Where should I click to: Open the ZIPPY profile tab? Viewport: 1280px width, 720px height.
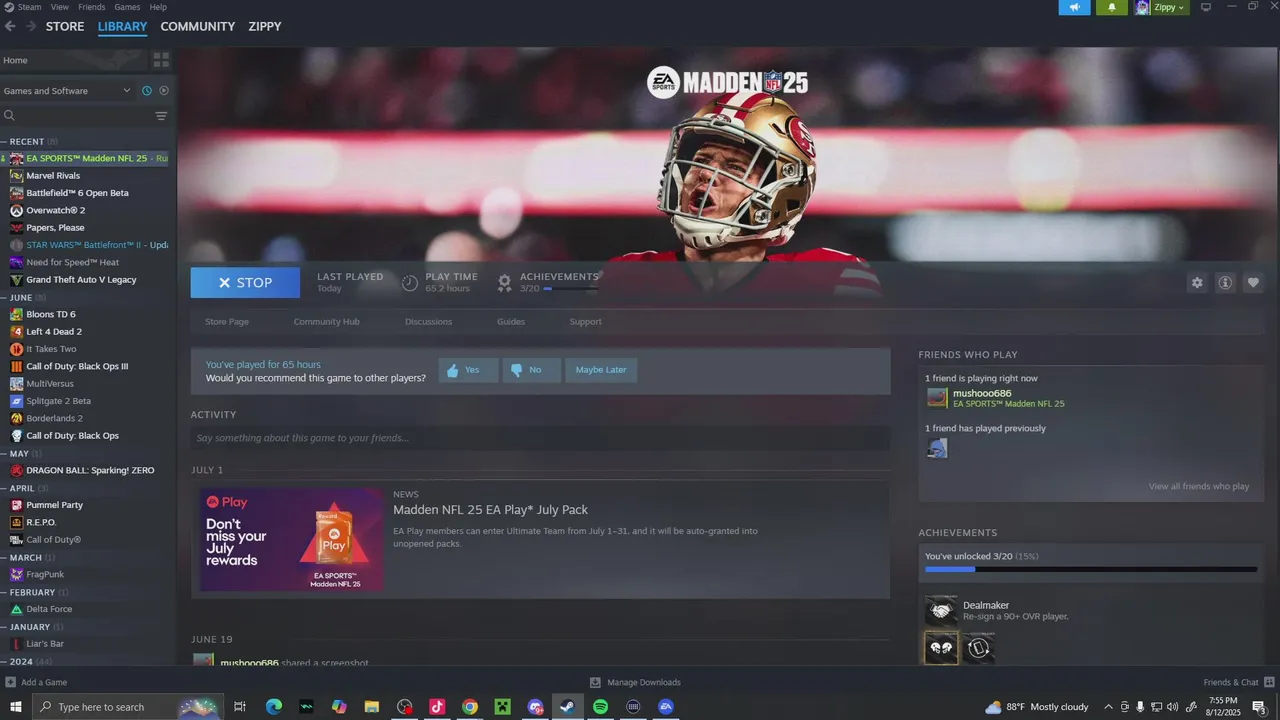(265, 27)
